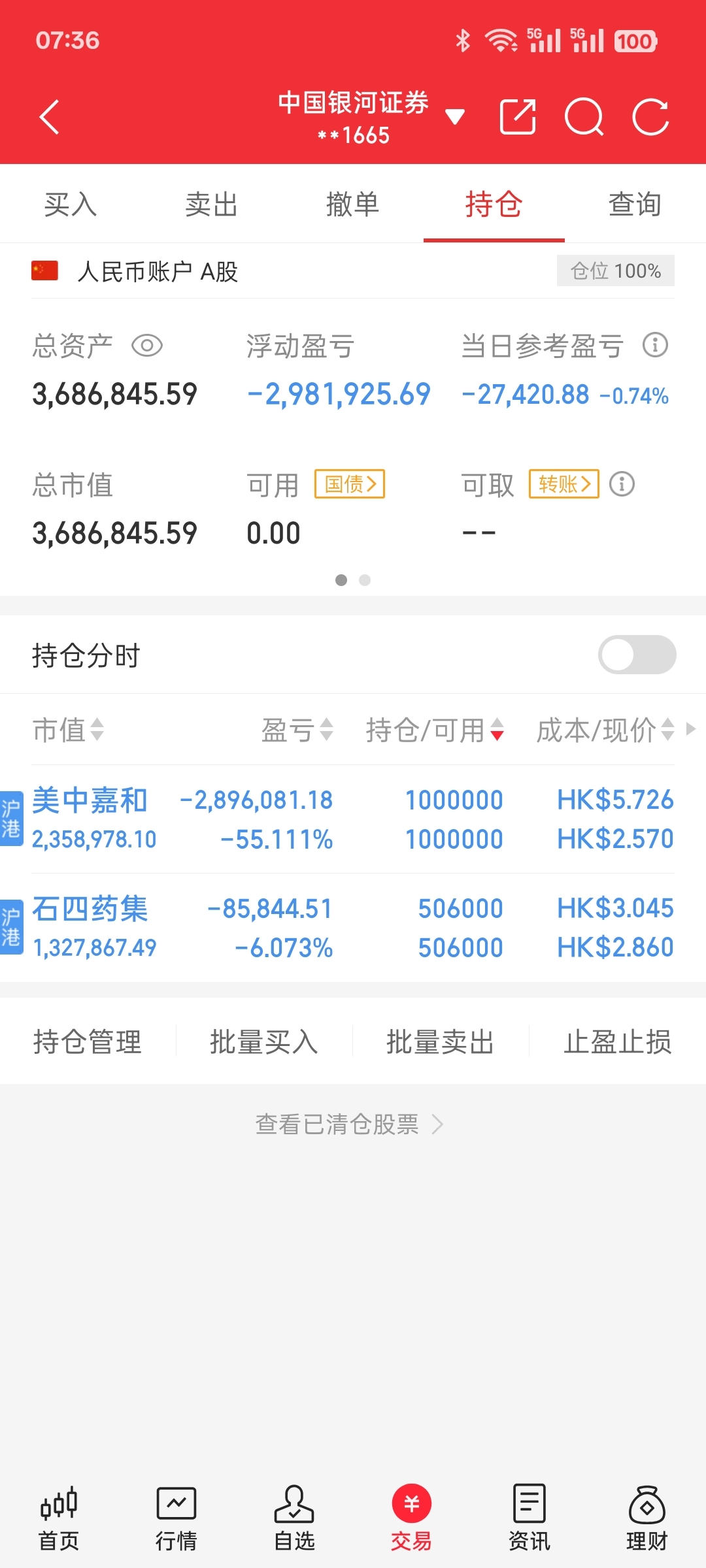This screenshot has width=706, height=1568.
Task: Go to 首页 in bottom navigation
Action: point(59,1517)
